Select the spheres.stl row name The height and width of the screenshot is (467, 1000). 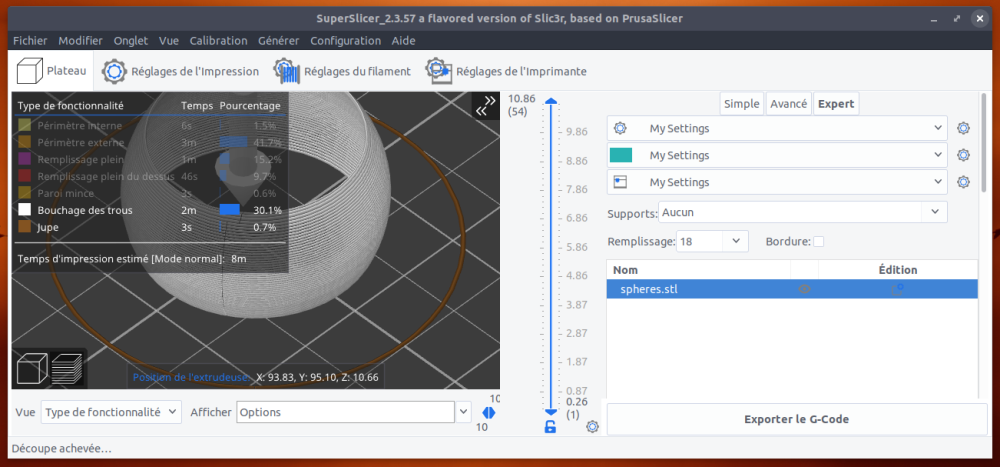coord(649,289)
